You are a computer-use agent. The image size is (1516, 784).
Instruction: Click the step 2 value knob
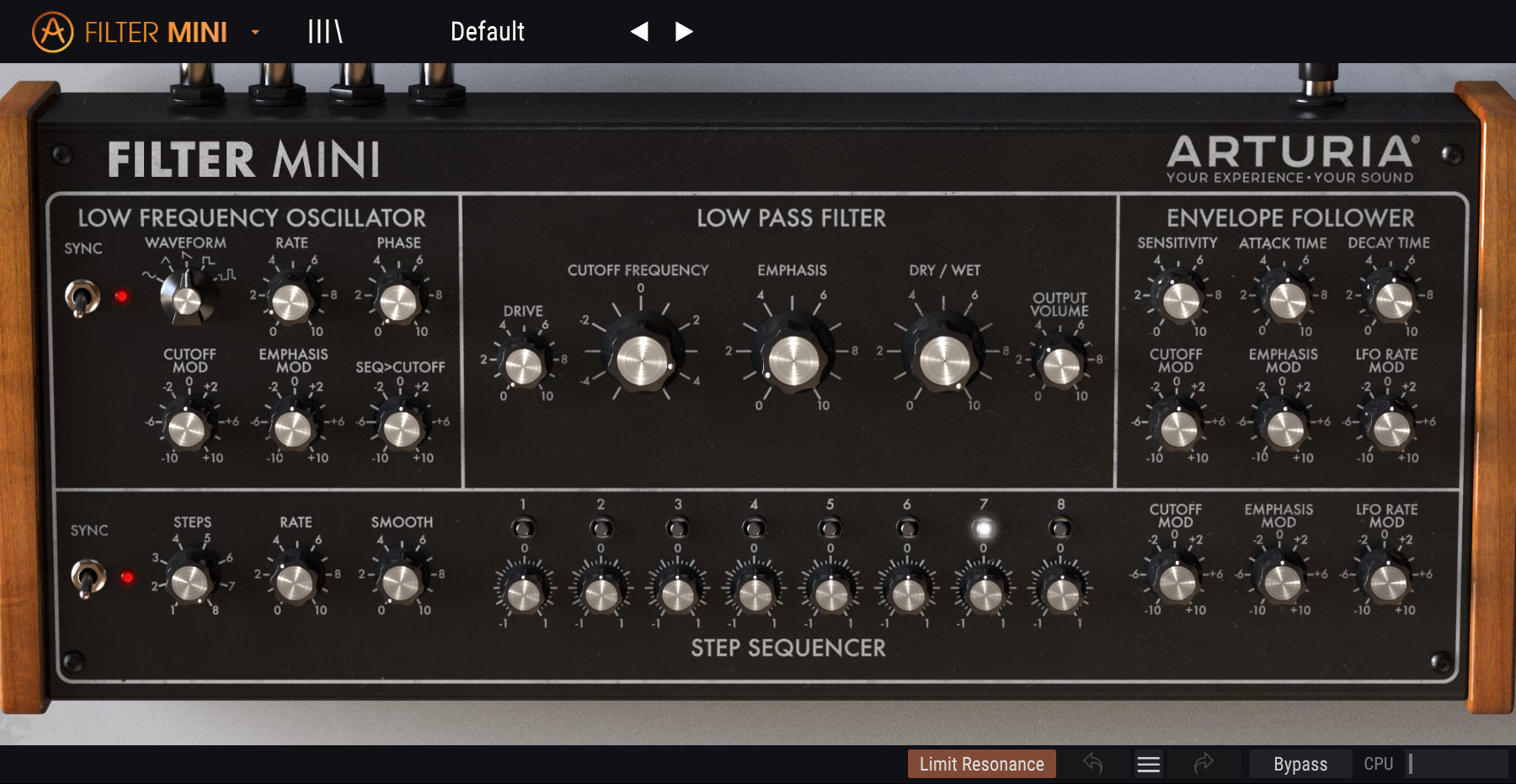(x=601, y=593)
